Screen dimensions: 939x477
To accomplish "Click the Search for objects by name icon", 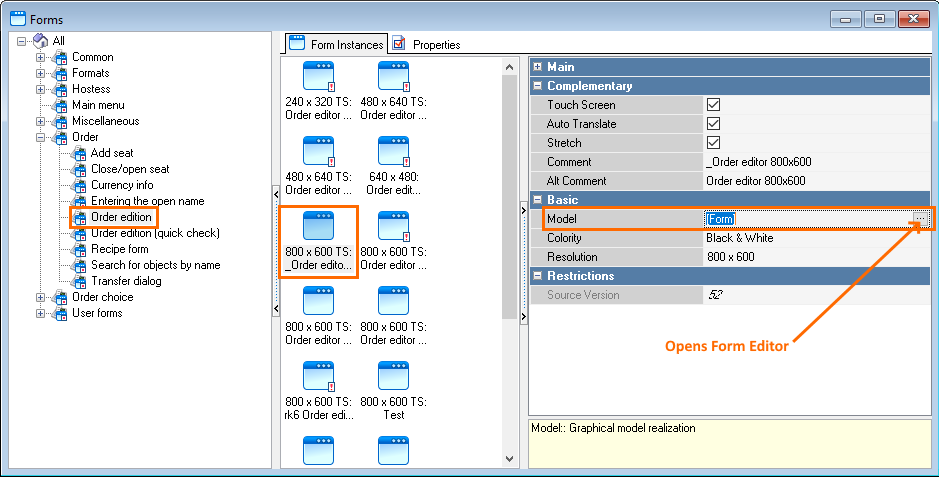I will point(78,266).
